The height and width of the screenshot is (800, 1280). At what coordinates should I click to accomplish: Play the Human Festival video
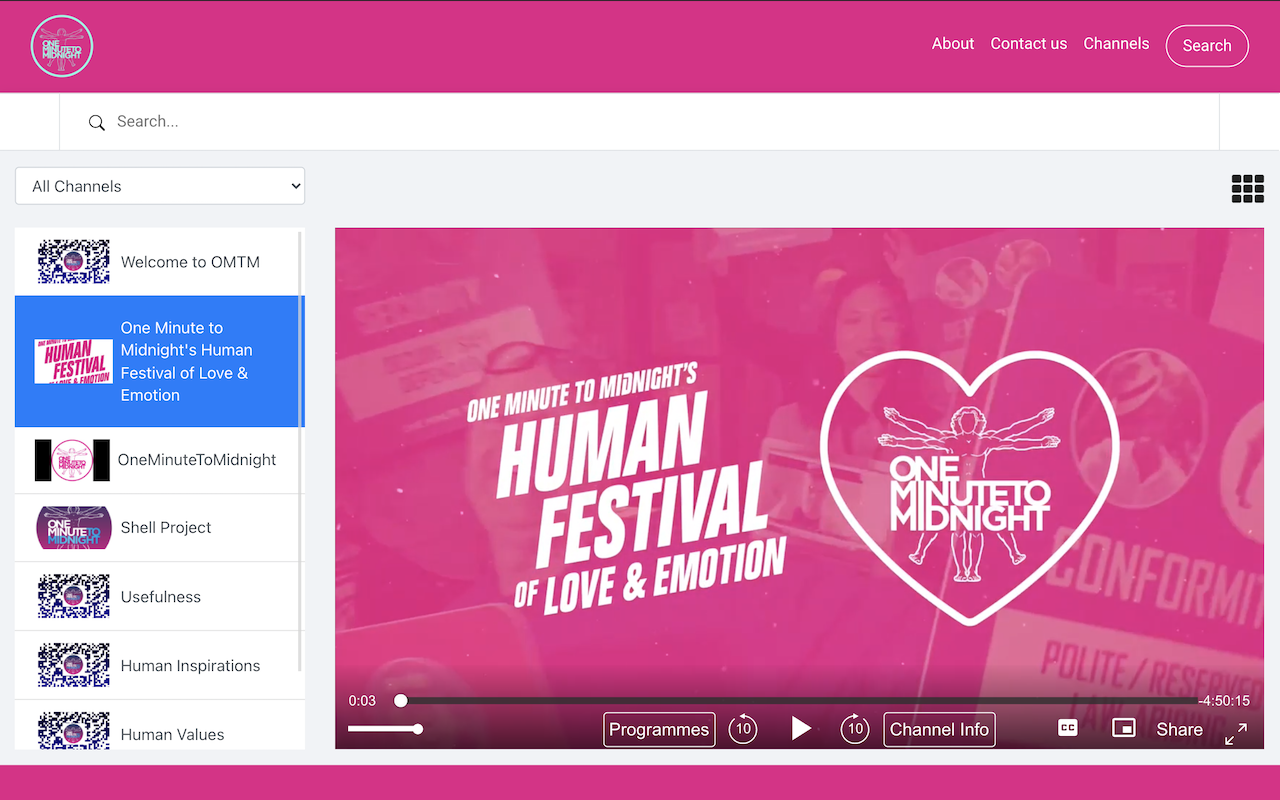pyautogui.click(x=801, y=729)
